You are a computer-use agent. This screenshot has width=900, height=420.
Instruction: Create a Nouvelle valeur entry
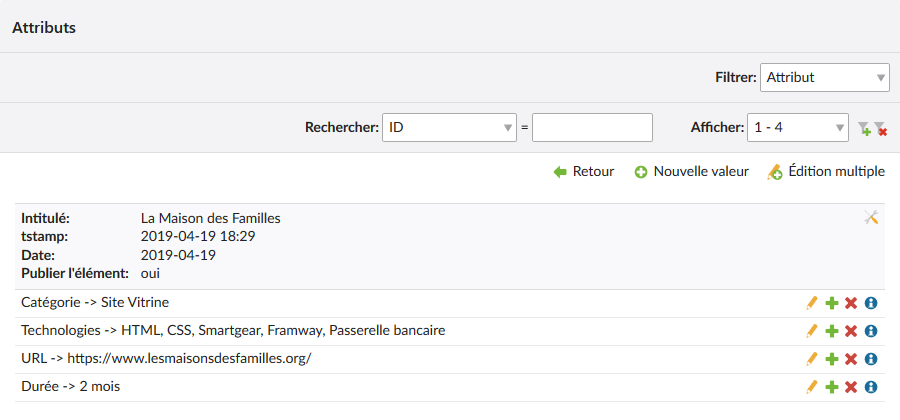692,172
